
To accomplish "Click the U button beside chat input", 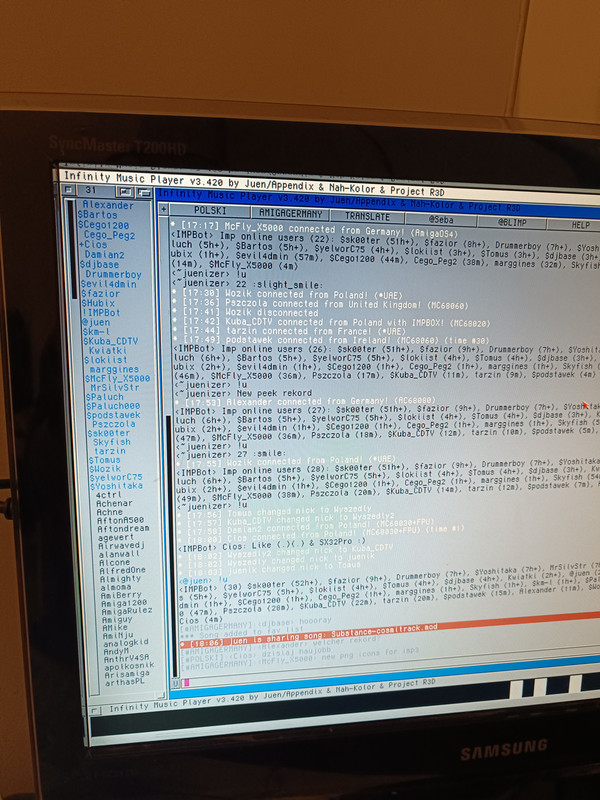I will (176, 683).
